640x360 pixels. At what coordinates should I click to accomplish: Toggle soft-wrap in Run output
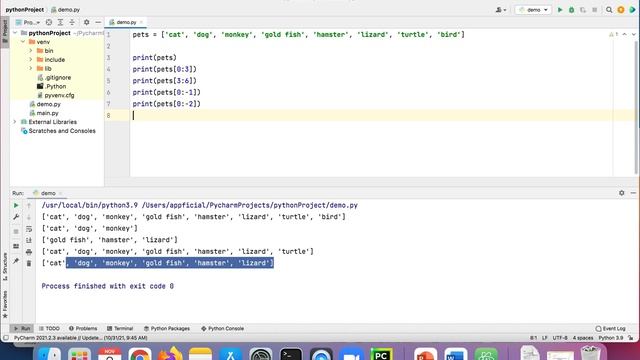pos(29,229)
